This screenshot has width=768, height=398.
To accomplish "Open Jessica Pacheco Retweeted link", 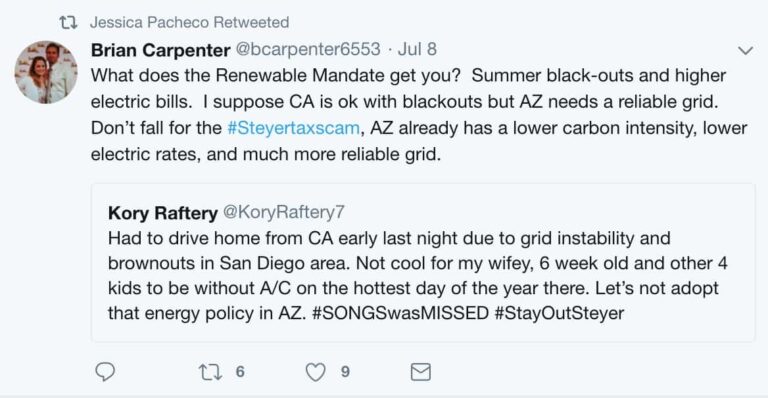I will 190,23.
